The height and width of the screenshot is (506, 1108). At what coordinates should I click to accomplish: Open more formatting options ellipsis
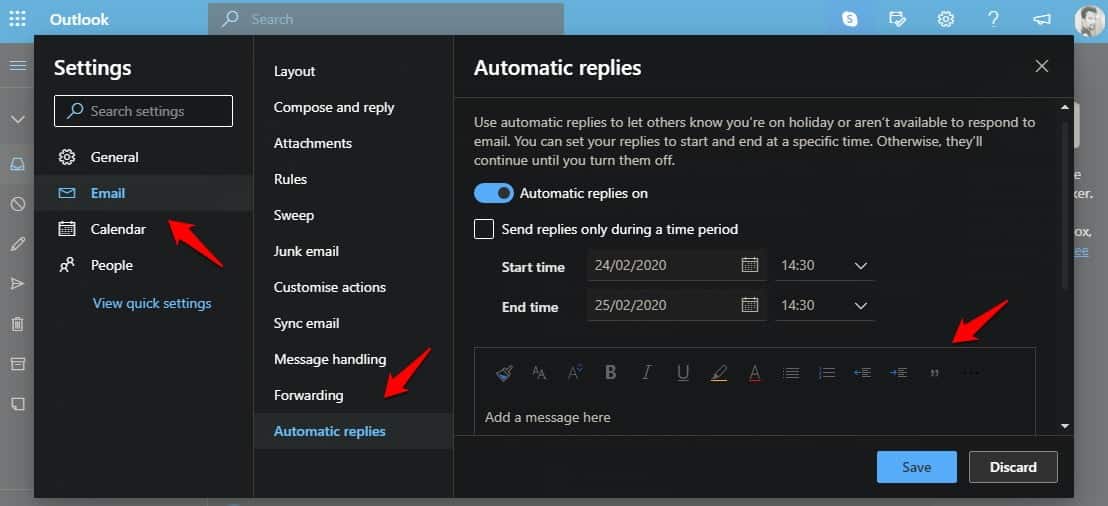tap(972, 372)
